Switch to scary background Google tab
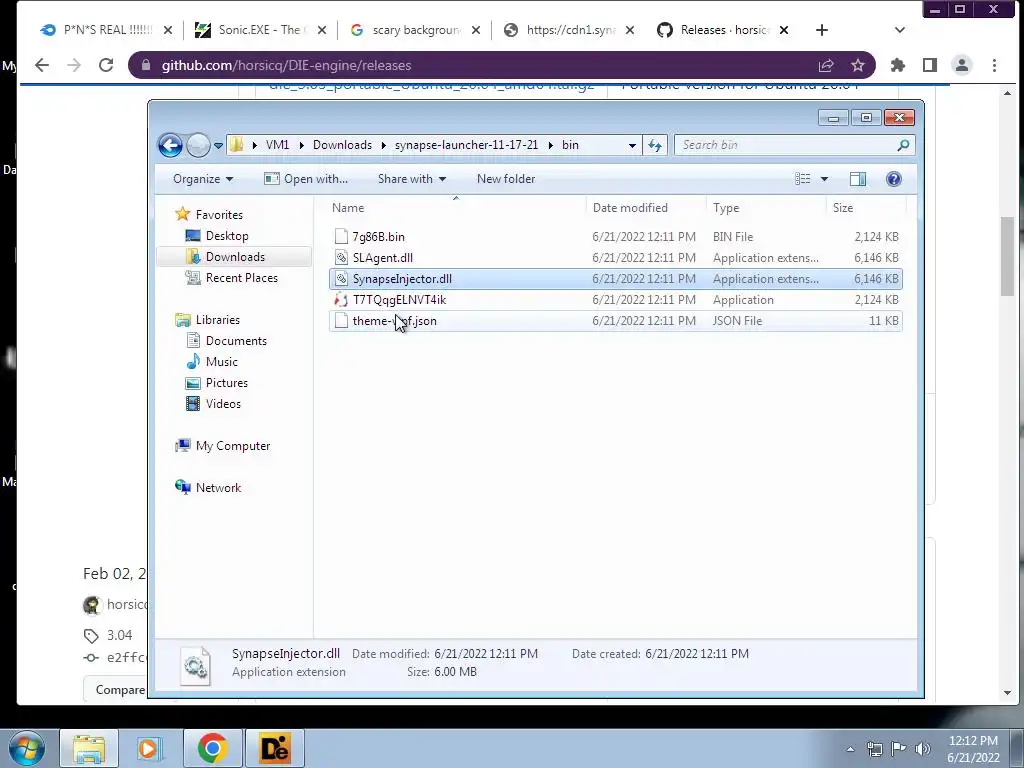The image size is (1024, 768). [x=415, y=30]
